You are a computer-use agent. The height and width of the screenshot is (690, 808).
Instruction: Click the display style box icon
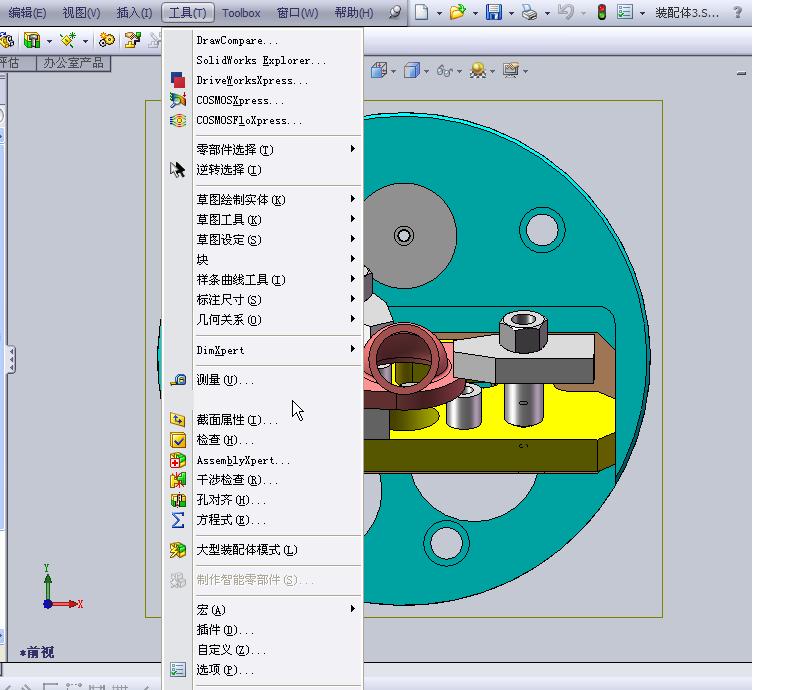point(412,70)
